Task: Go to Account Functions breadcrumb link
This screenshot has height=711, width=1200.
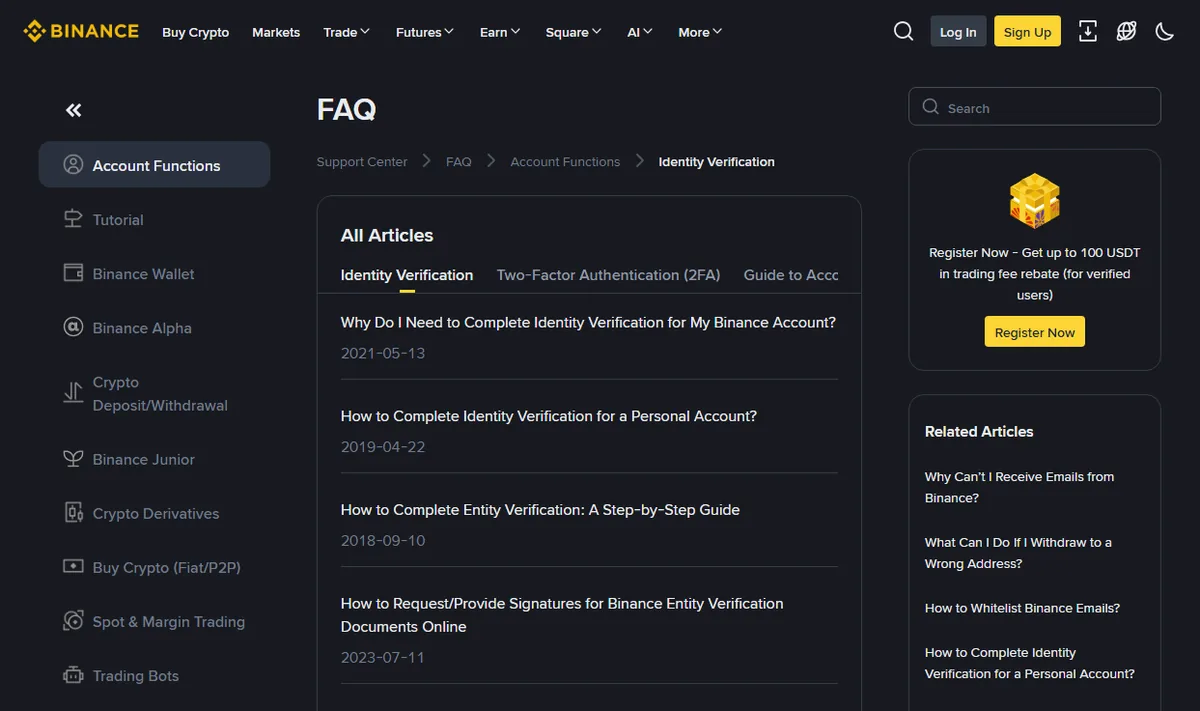Action: tap(565, 162)
